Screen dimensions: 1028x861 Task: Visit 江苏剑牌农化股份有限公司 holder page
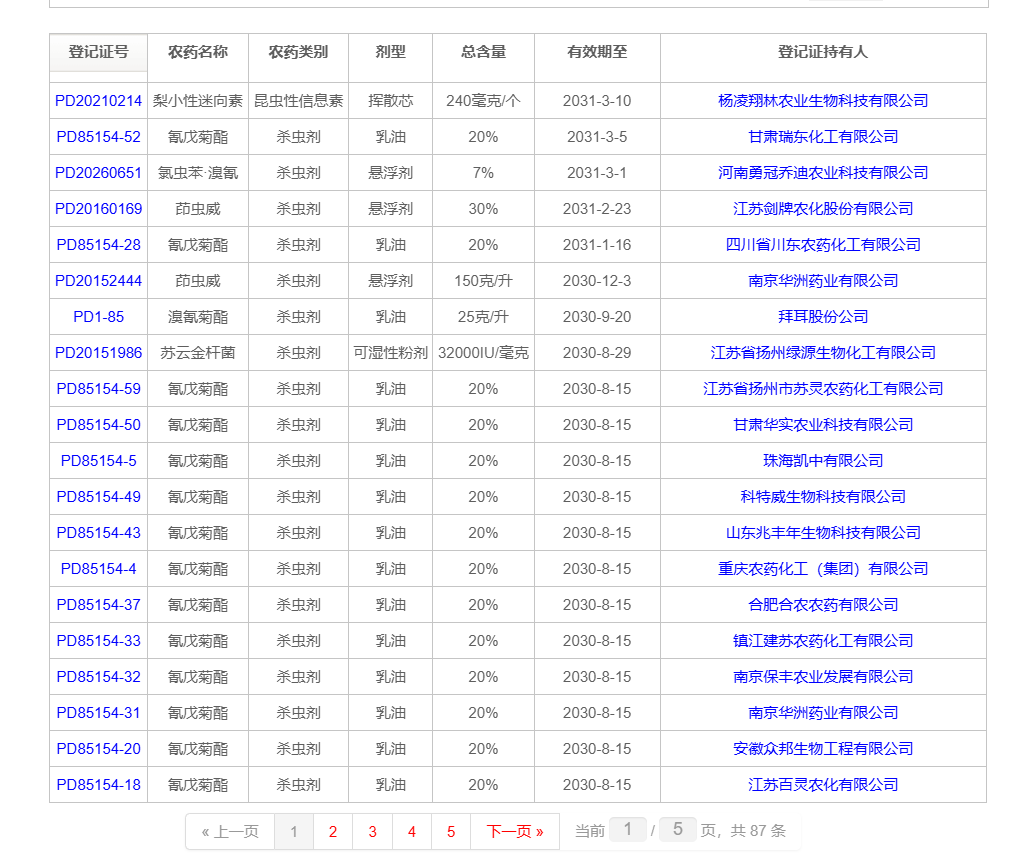(822, 209)
